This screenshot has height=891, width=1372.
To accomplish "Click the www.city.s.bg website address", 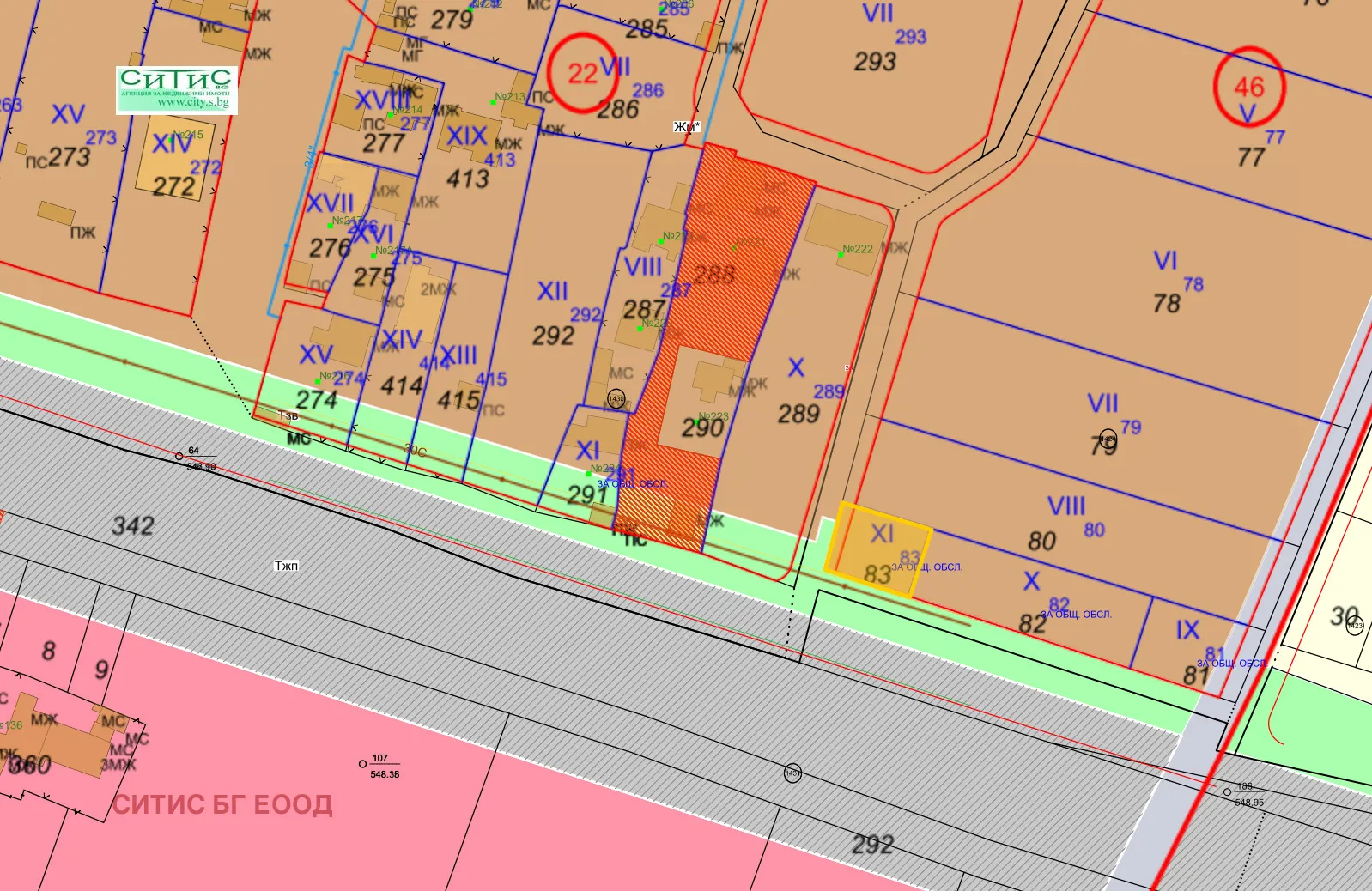I will pyautogui.click(x=192, y=103).
